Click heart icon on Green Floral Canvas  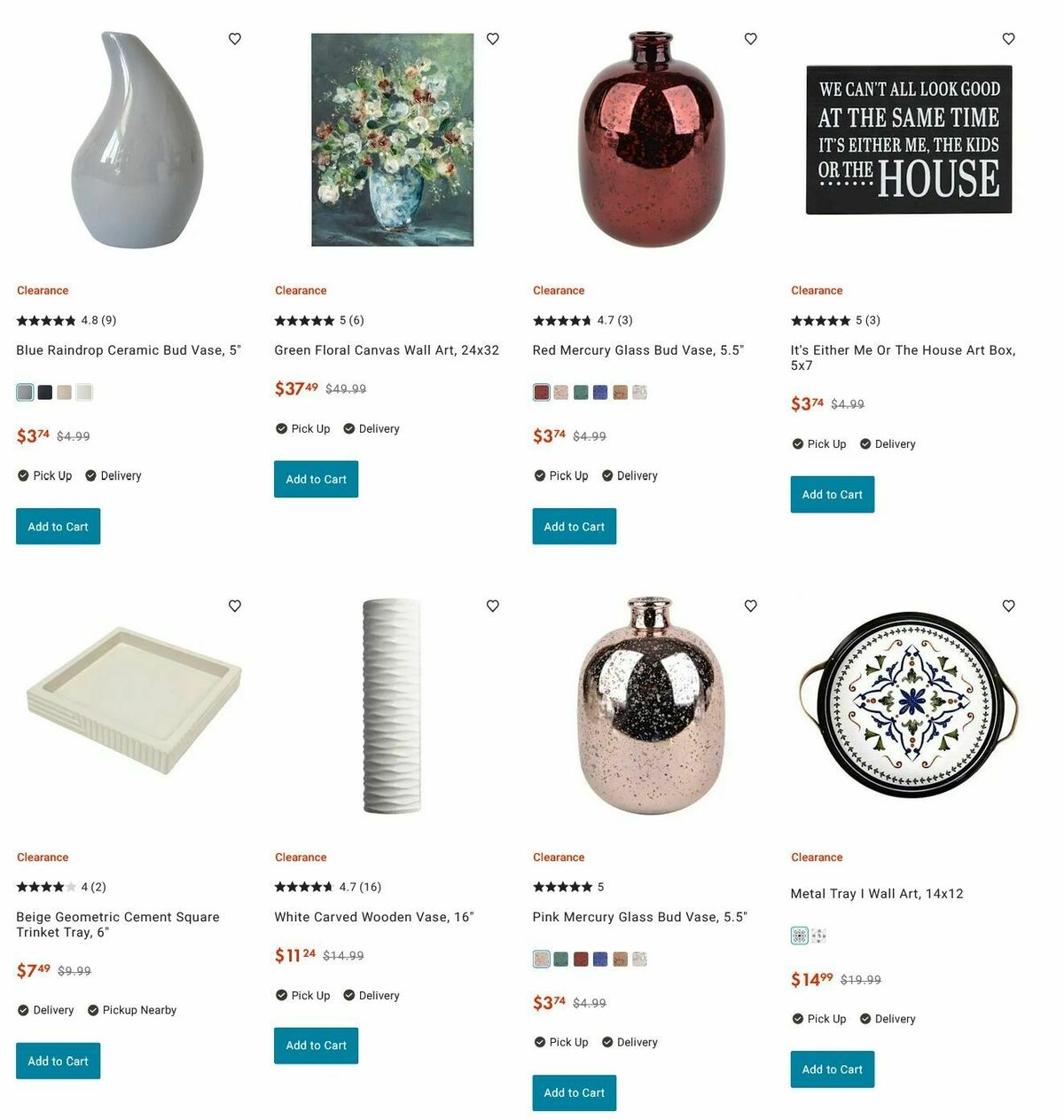(493, 39)
